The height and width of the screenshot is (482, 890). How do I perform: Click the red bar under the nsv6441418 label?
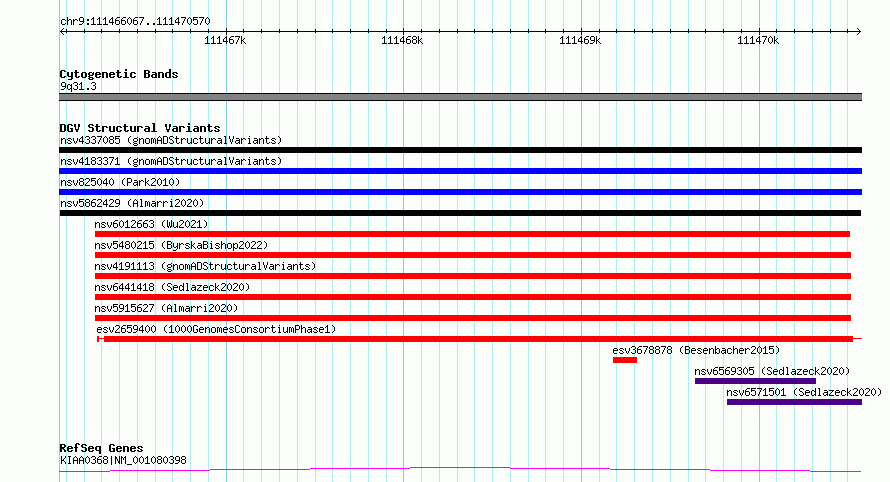(x=473, y=297)
